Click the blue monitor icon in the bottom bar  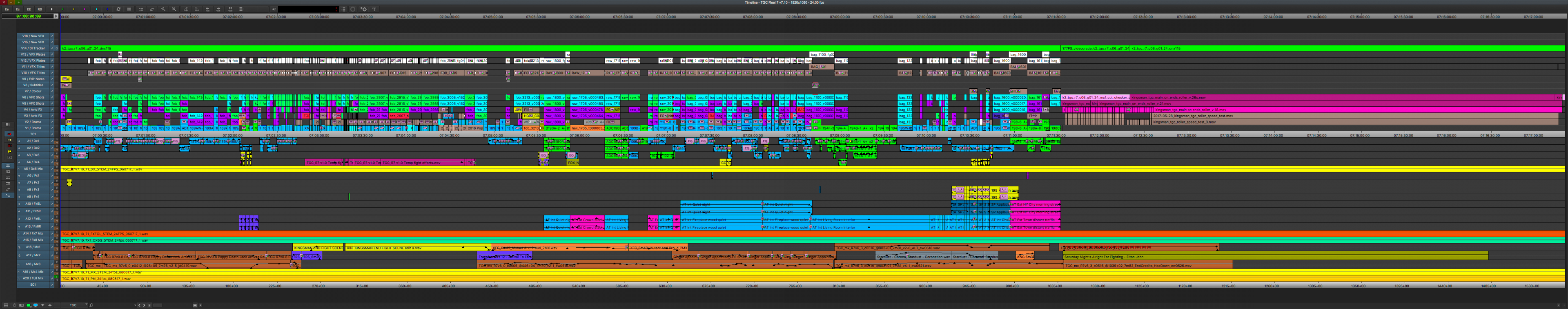(35, 305)
